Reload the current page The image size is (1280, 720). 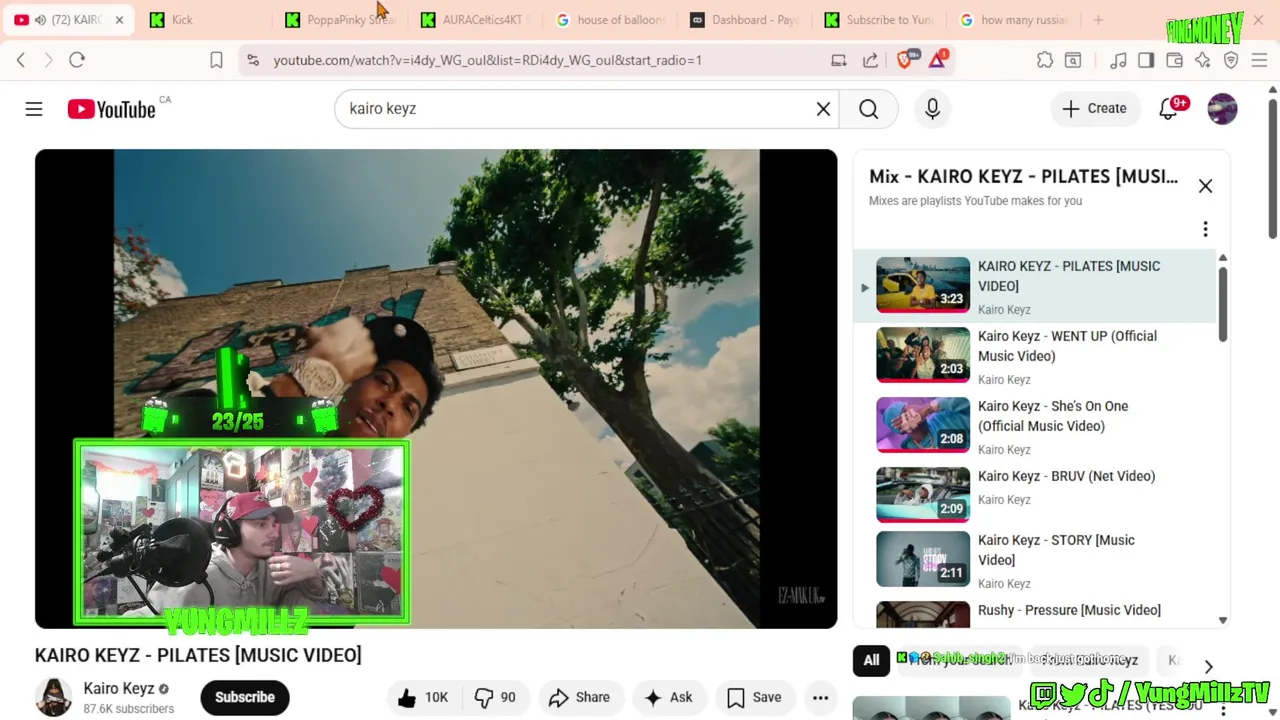[x=77, y=60]
